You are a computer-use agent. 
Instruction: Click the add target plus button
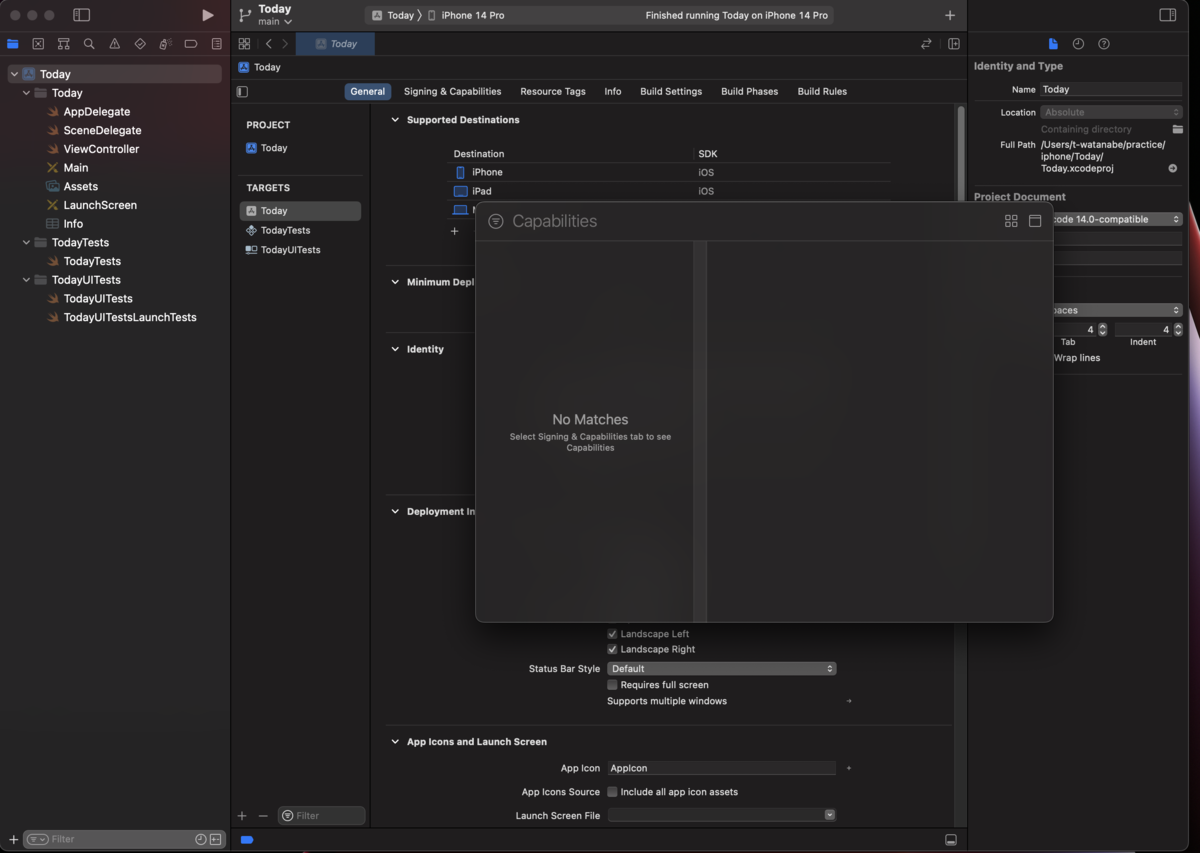pos(241,815)
